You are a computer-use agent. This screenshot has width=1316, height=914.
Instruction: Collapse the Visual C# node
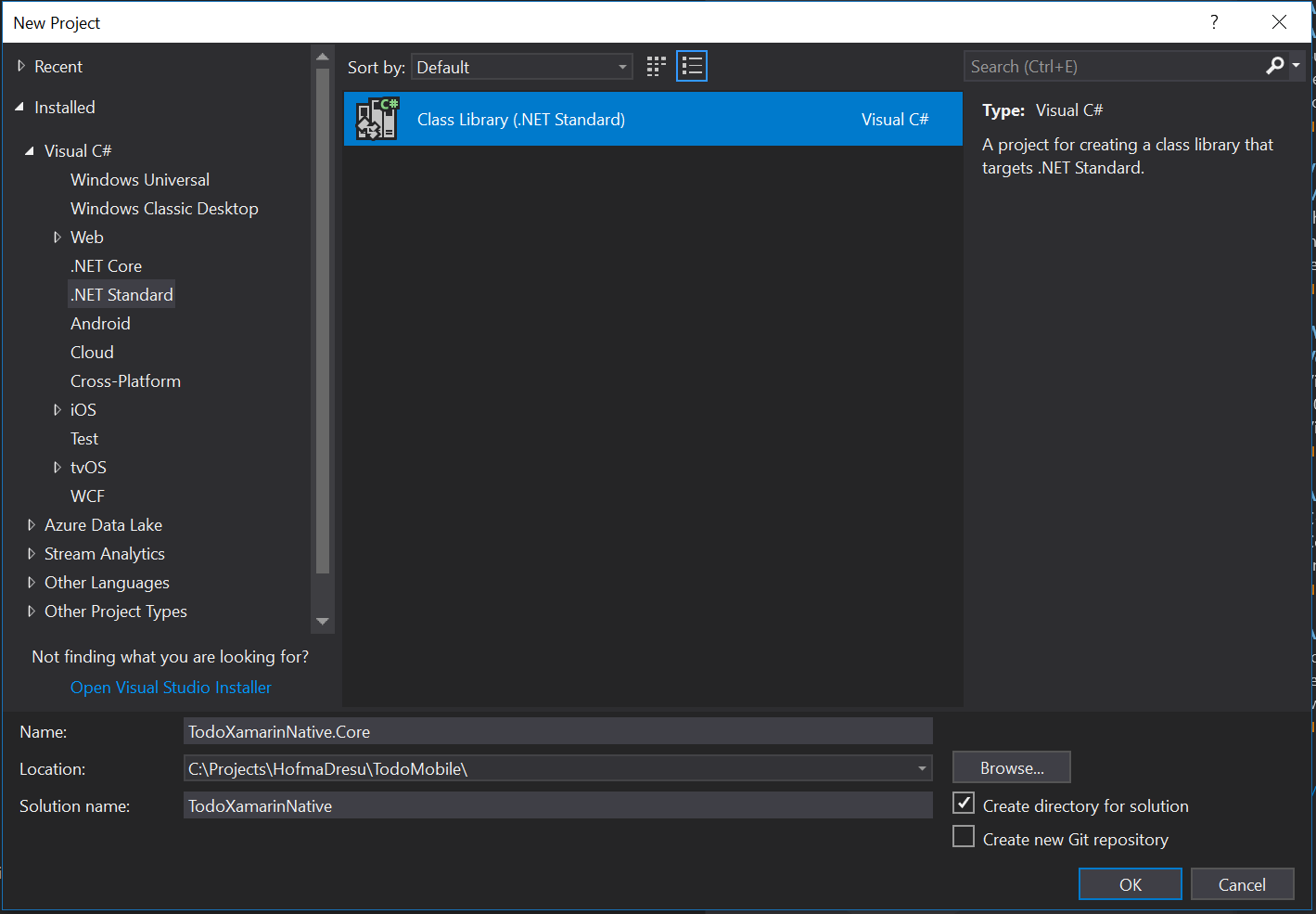pos(30,151)
